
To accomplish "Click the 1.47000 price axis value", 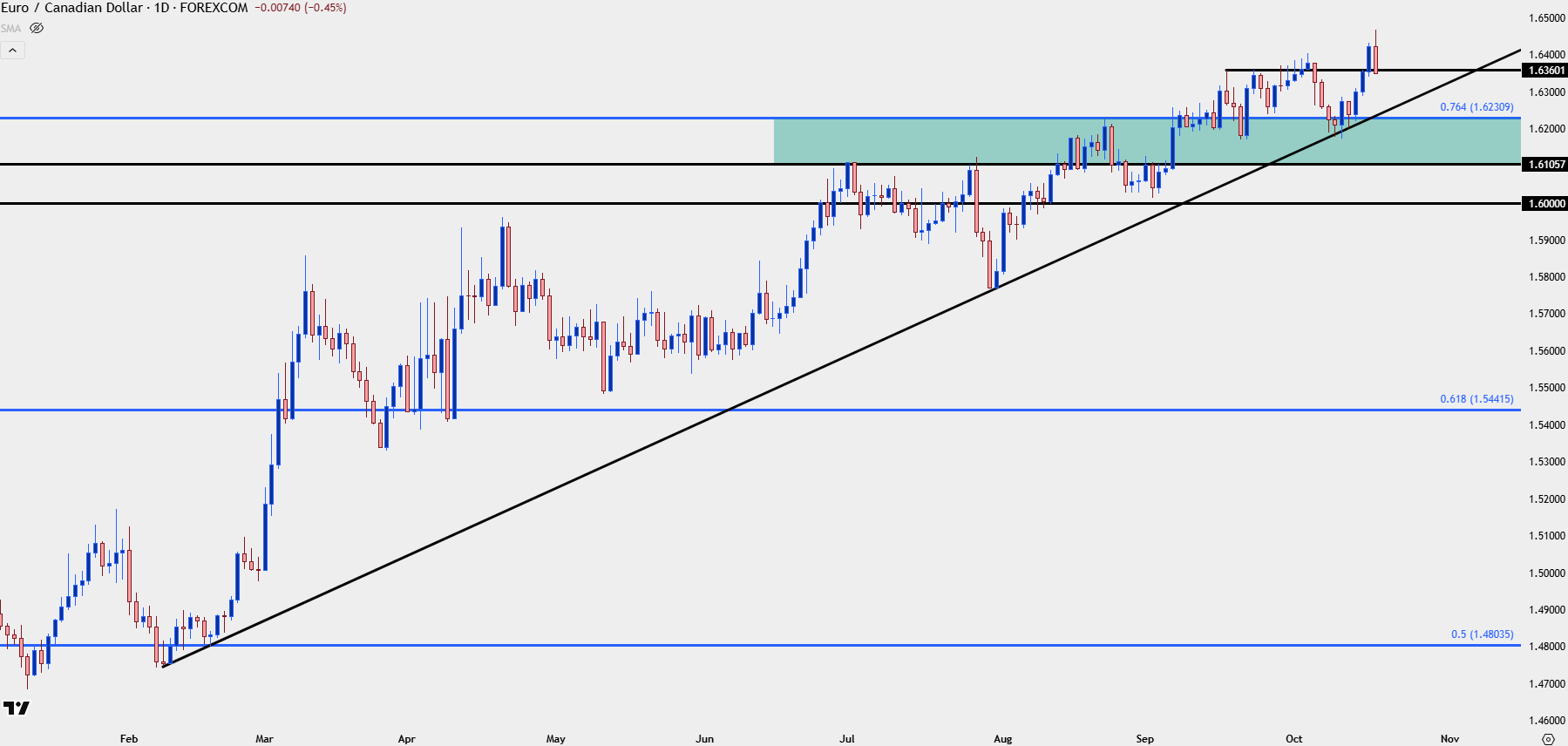I will 1547,684.
